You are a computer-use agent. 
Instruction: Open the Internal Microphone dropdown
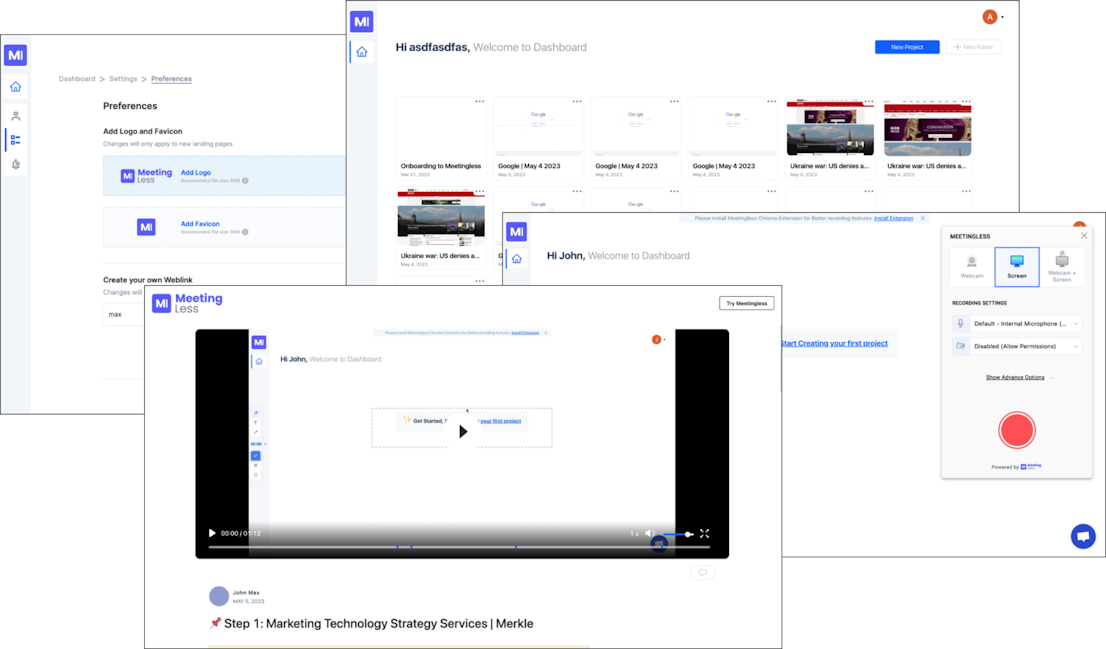[x=1016, y=324]
